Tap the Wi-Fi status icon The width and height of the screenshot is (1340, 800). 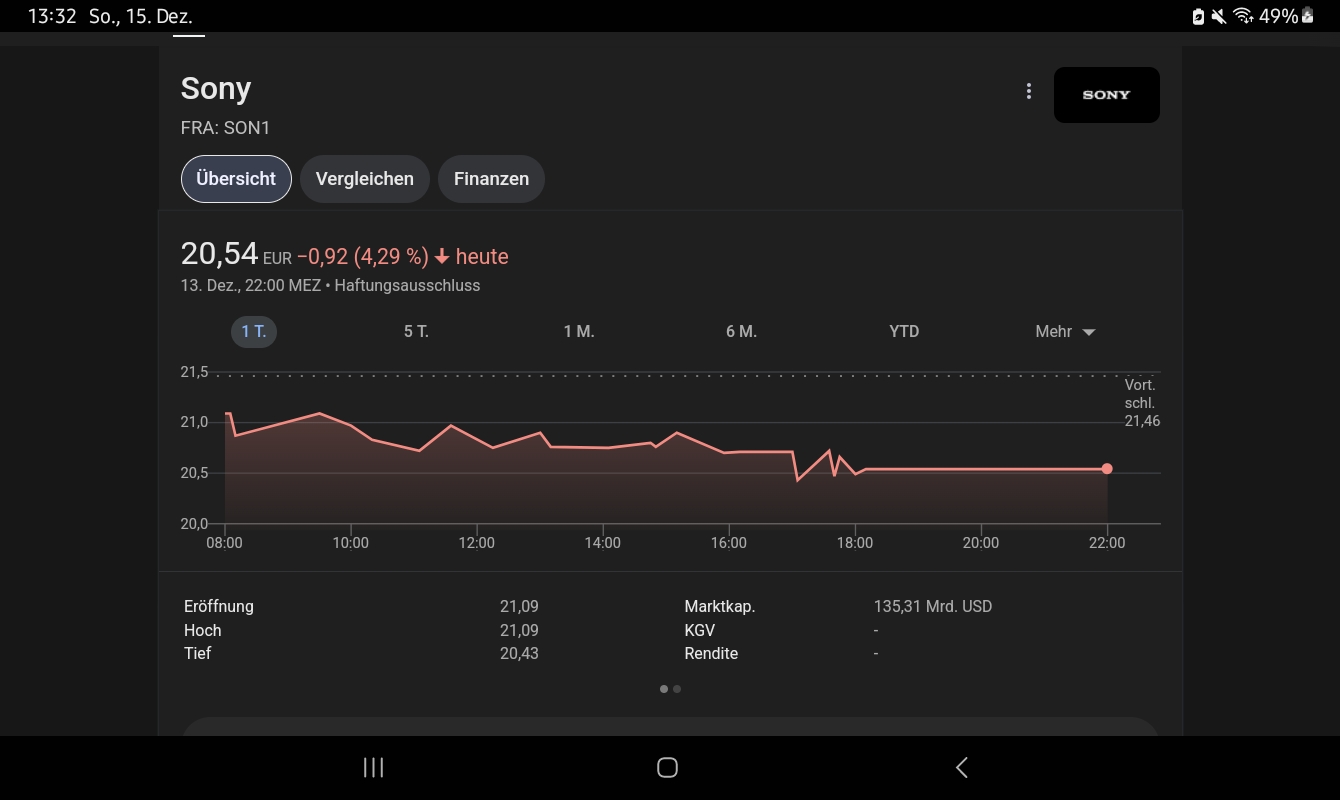pos(1243,16)
